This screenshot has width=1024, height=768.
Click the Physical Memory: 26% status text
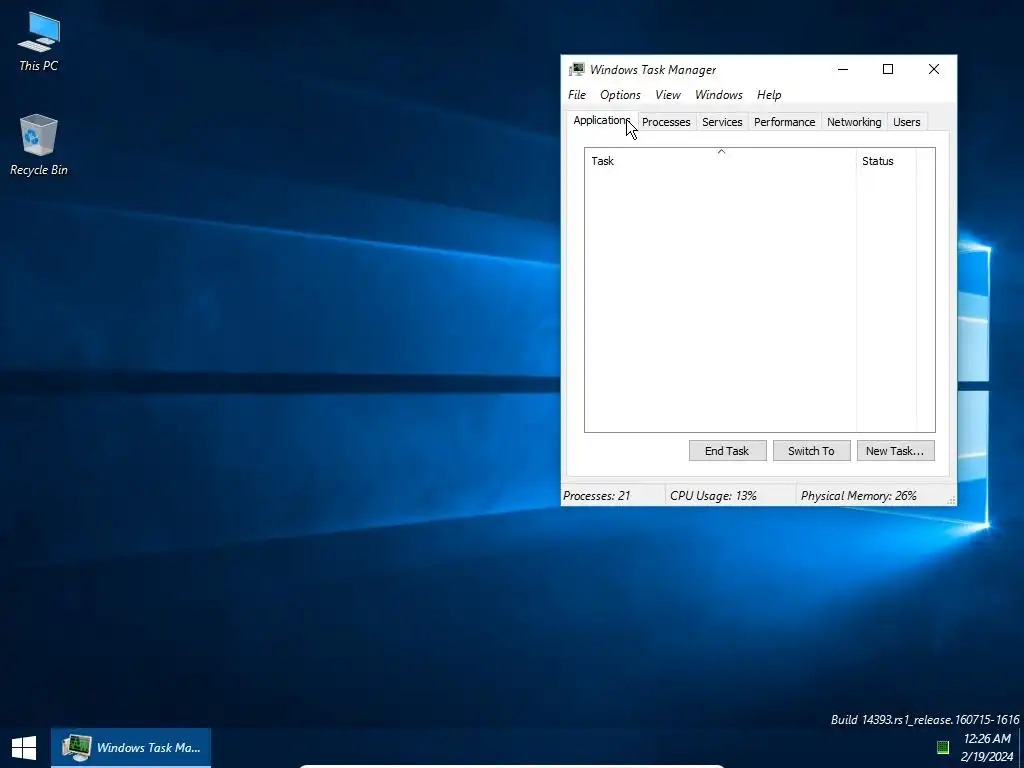tap(859, 496)
